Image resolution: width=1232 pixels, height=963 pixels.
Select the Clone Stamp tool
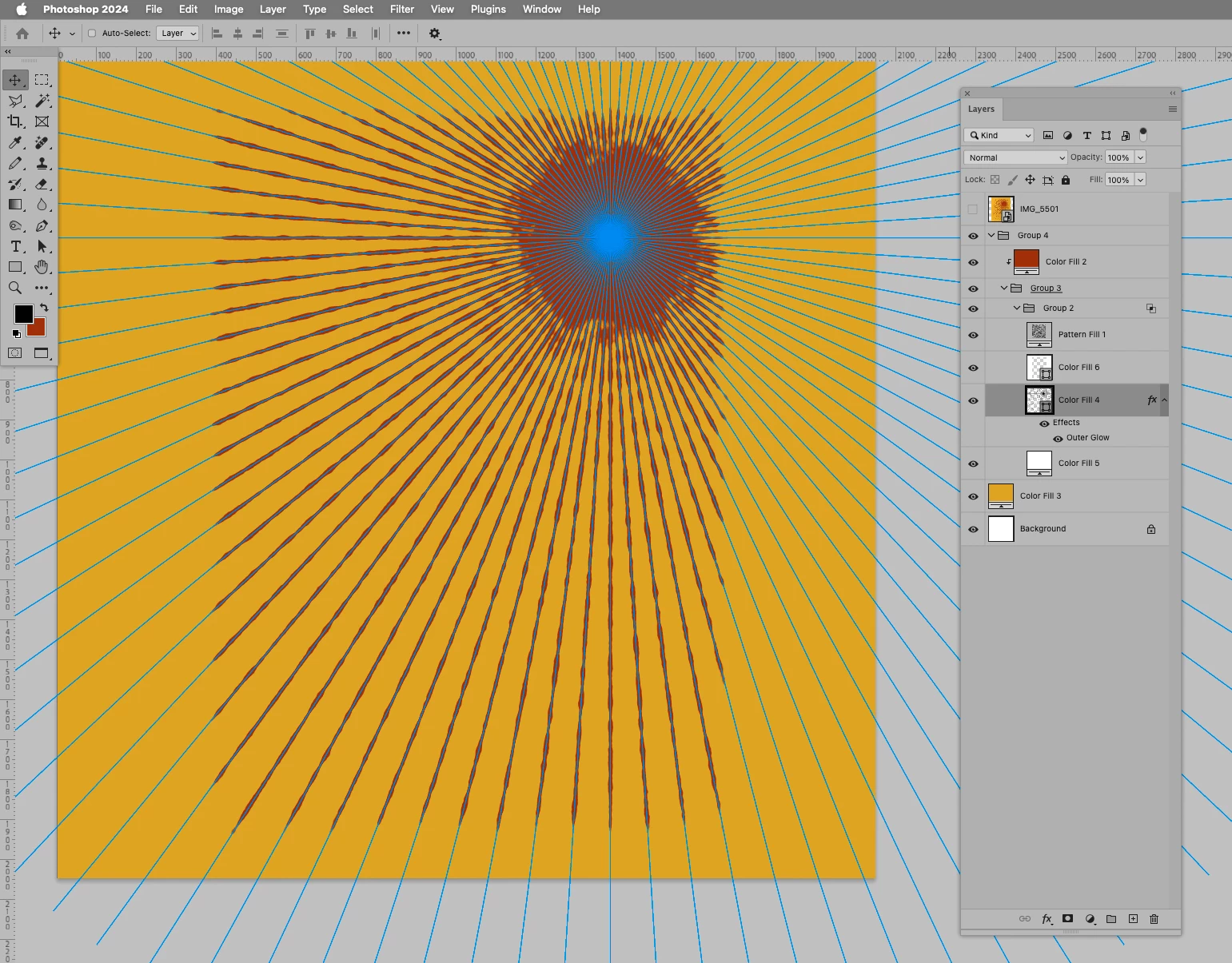click(x=42, y=163)
